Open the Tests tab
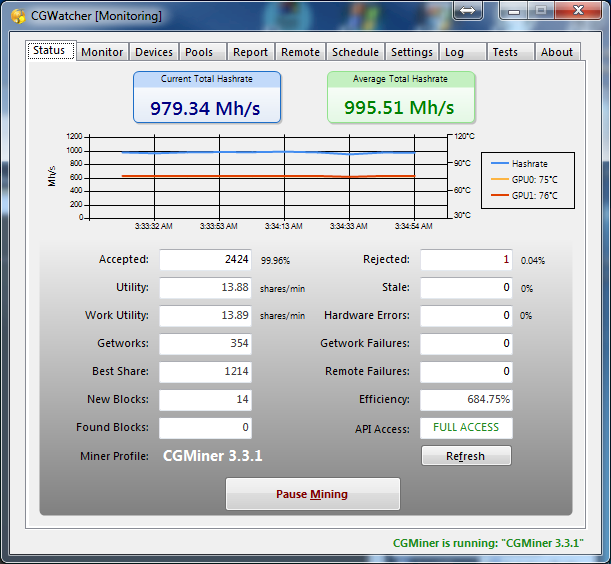 coord(510,52)
